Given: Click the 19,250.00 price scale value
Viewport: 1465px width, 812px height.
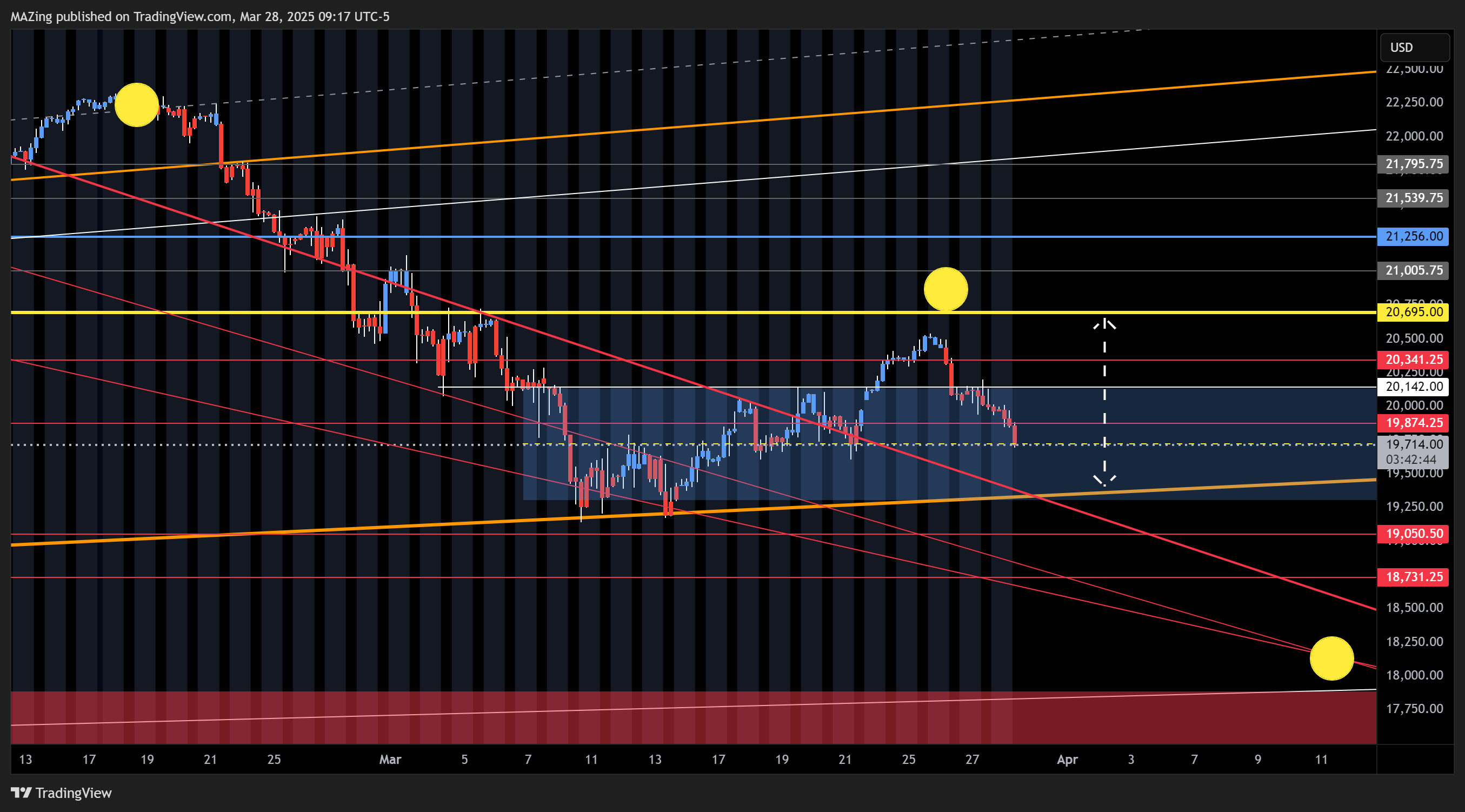Looking at the screenshot, I should tap(1414, 507).
